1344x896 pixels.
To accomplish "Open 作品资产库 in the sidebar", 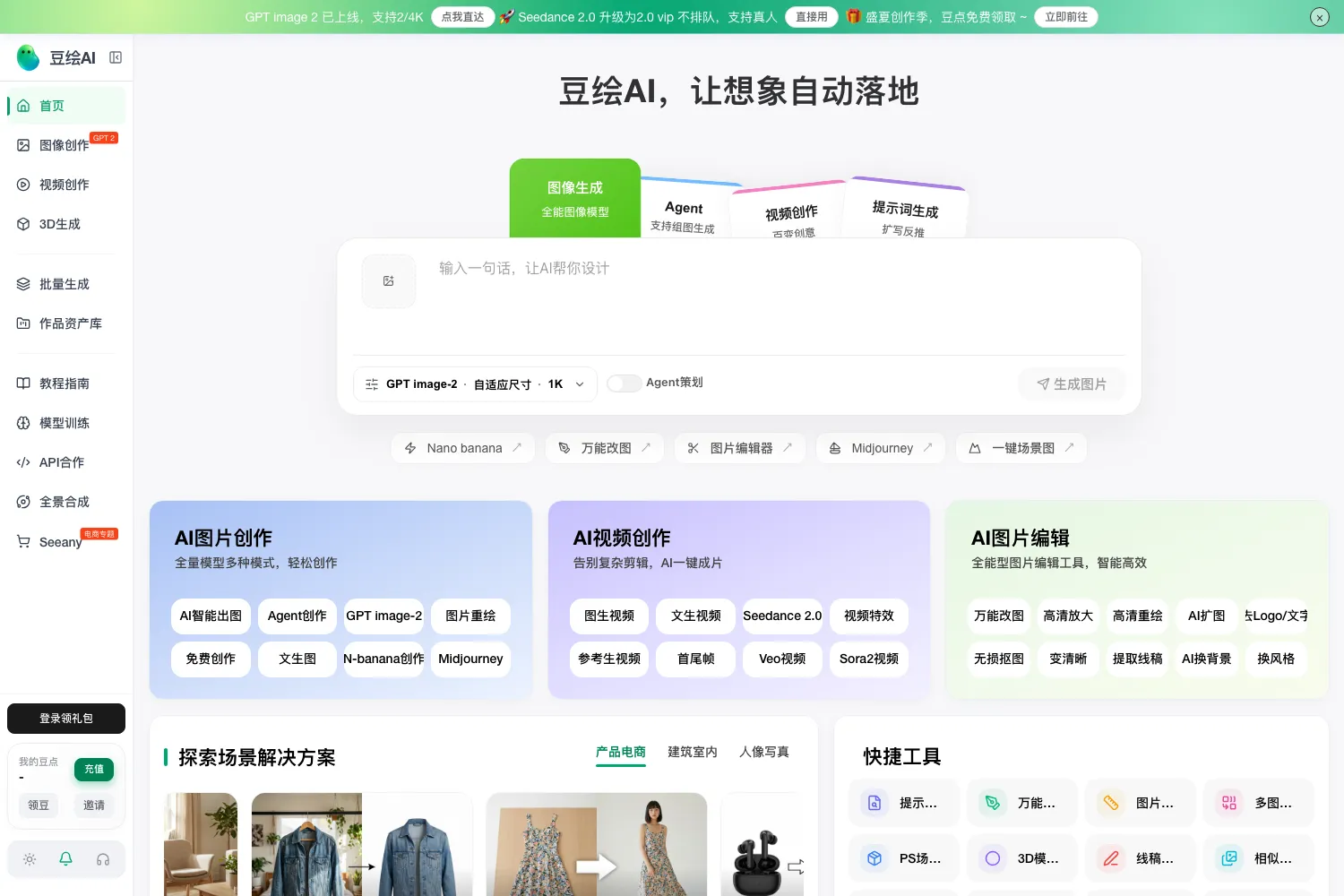I will pos(66,323).
